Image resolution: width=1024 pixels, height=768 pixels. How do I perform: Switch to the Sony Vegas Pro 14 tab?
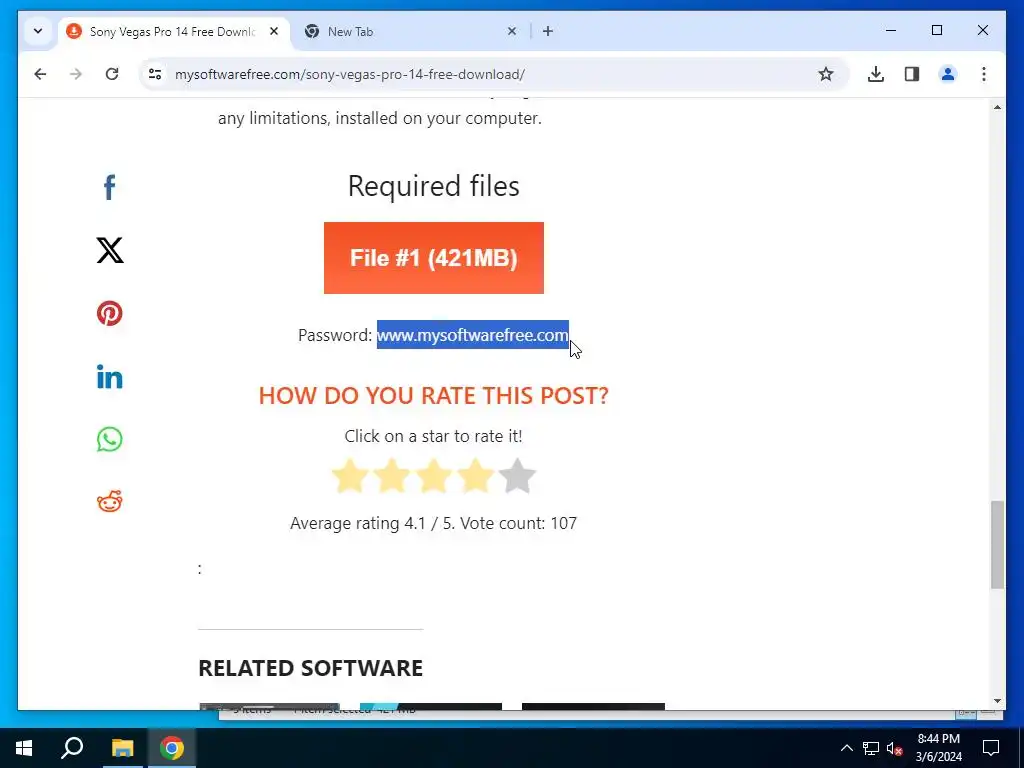coord(172,31)
